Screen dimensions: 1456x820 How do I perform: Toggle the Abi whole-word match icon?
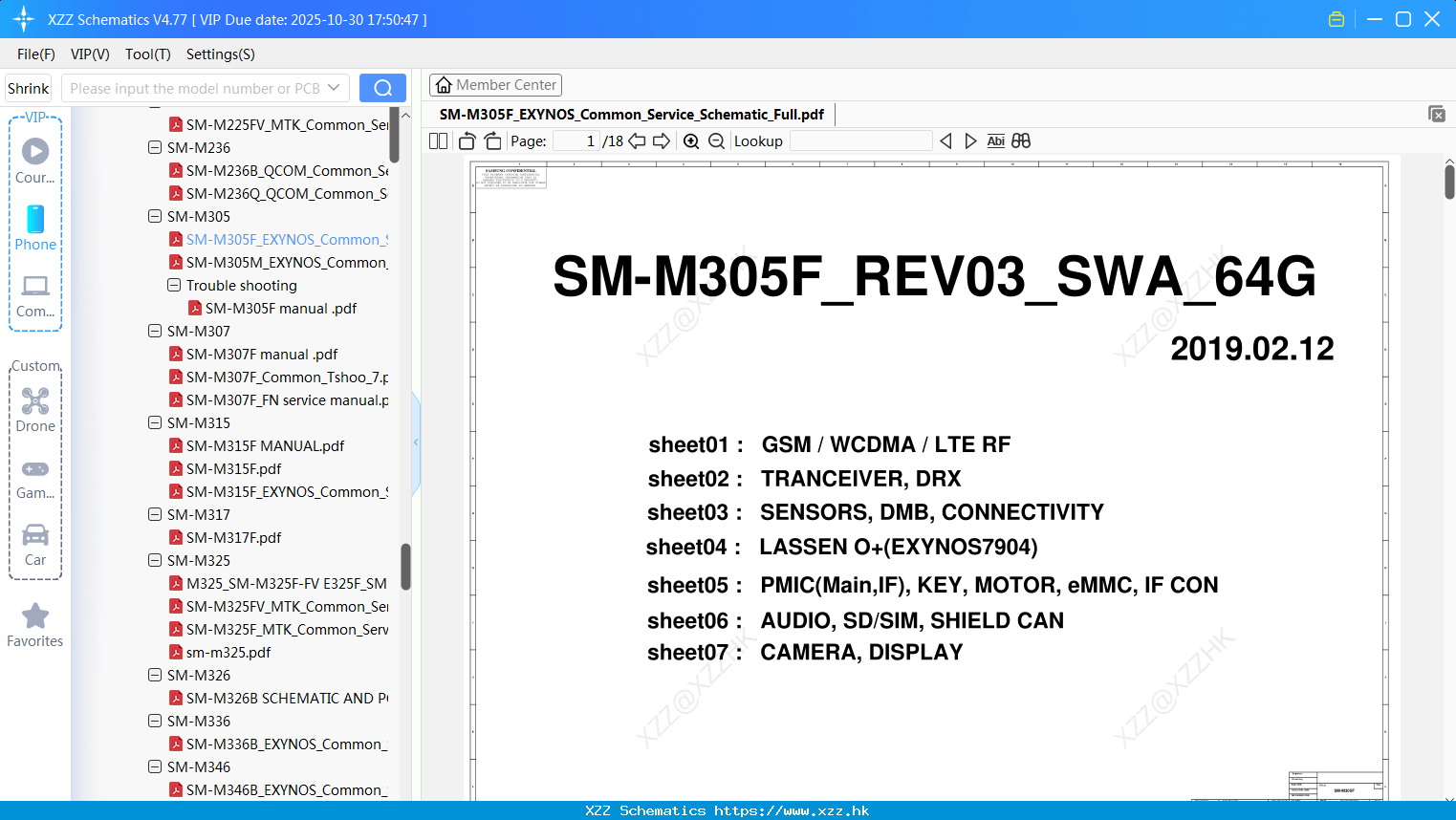coord(995,140)
